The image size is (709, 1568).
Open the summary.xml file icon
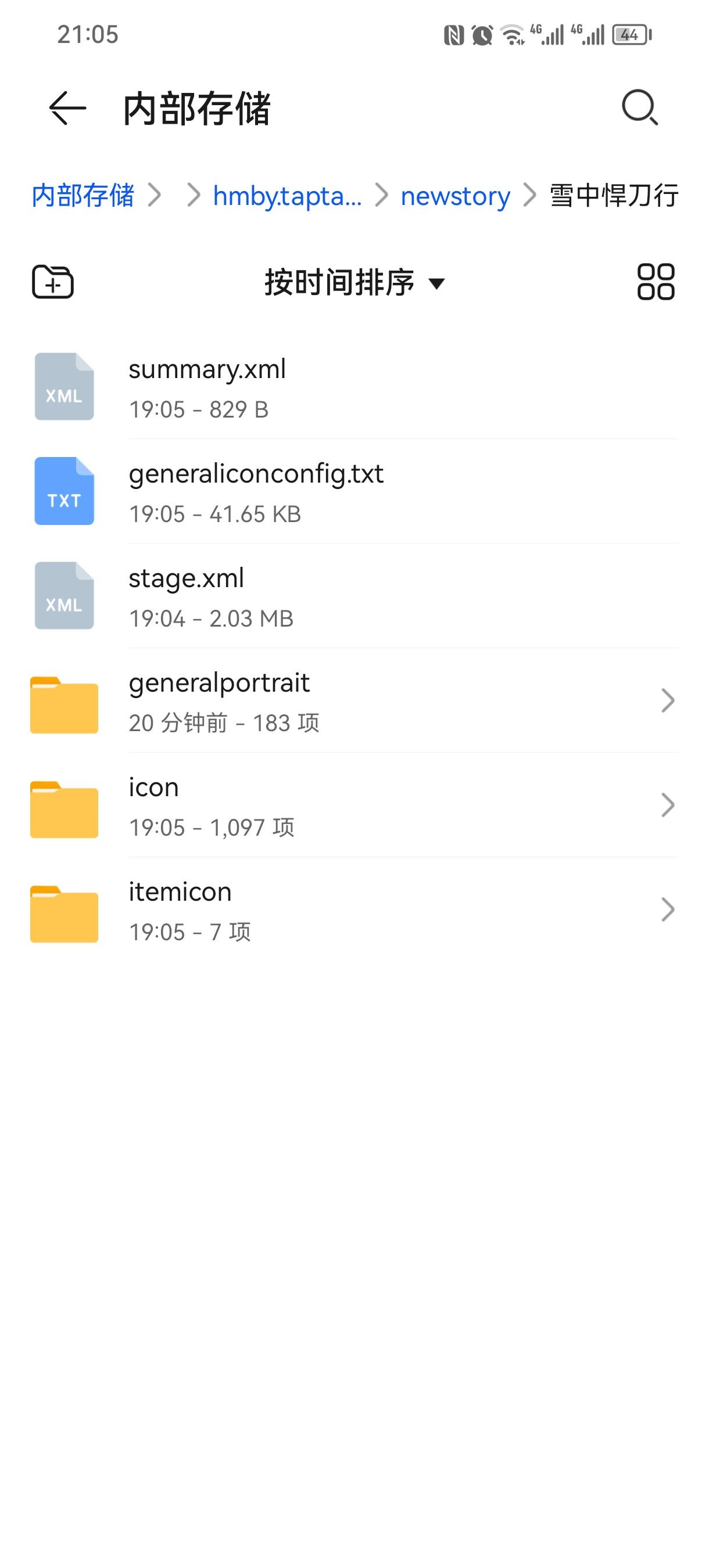click(x=64, y=387)
